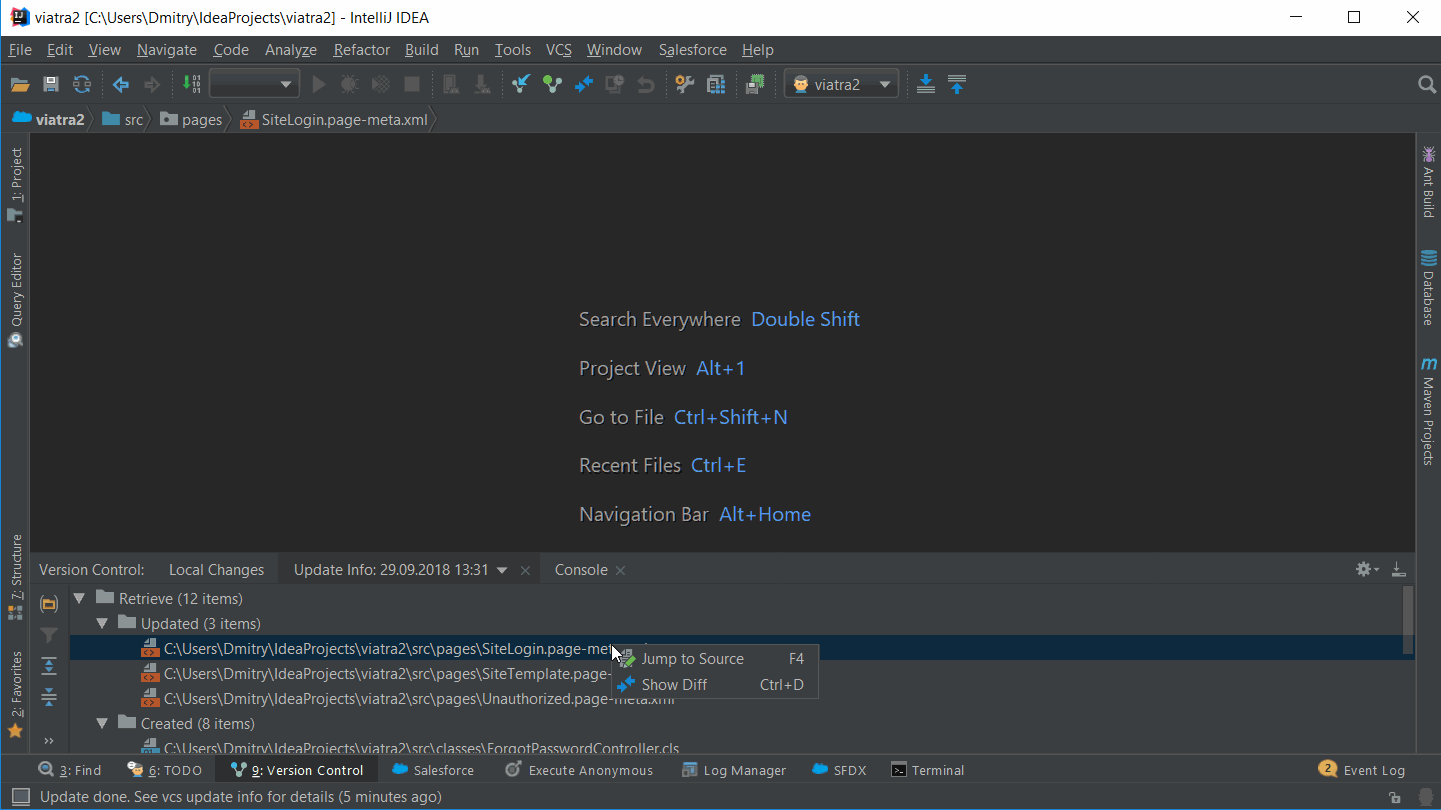Open the Analyze menu
The width and height of the screenshot is (1441, 810).
coord(291,50)
